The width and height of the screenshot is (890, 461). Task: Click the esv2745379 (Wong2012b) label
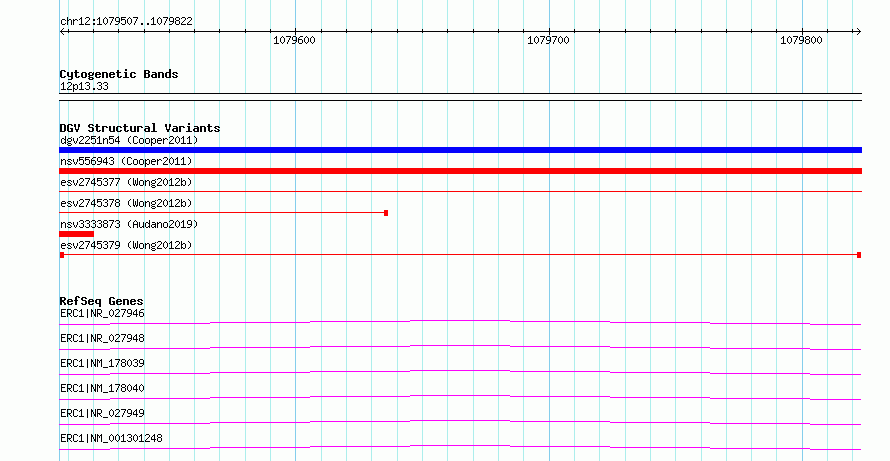(126, 245)
